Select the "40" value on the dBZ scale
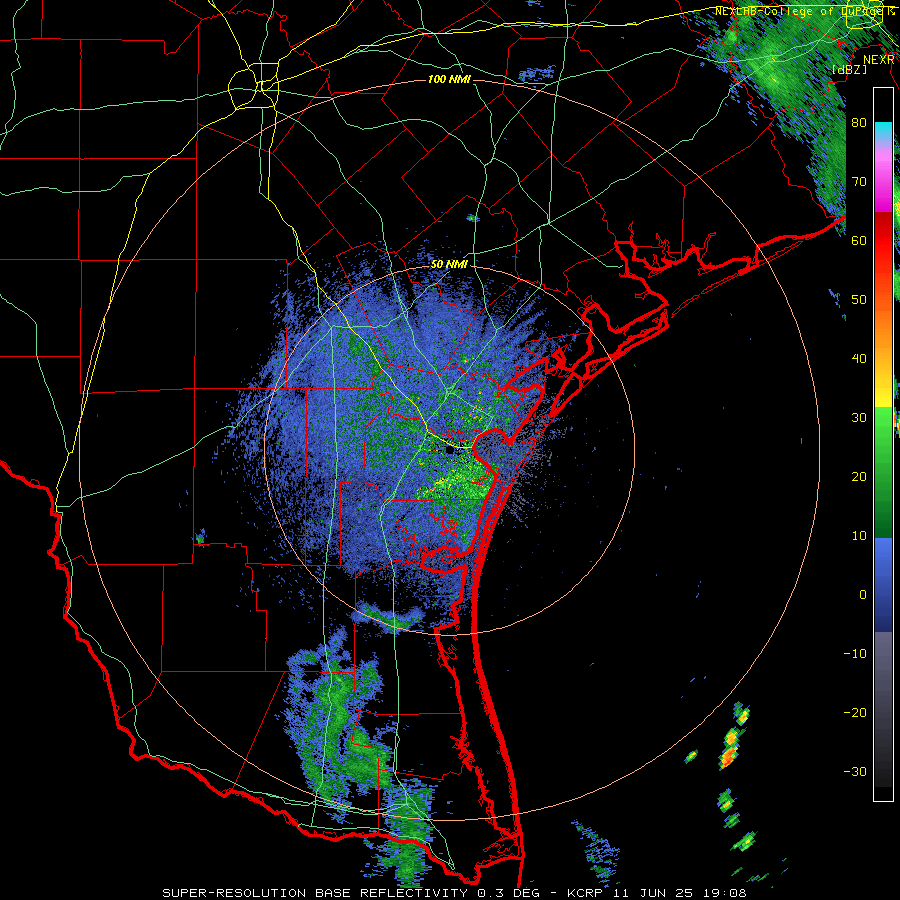This screenshot has height=900, width=900. click(859, 359)
